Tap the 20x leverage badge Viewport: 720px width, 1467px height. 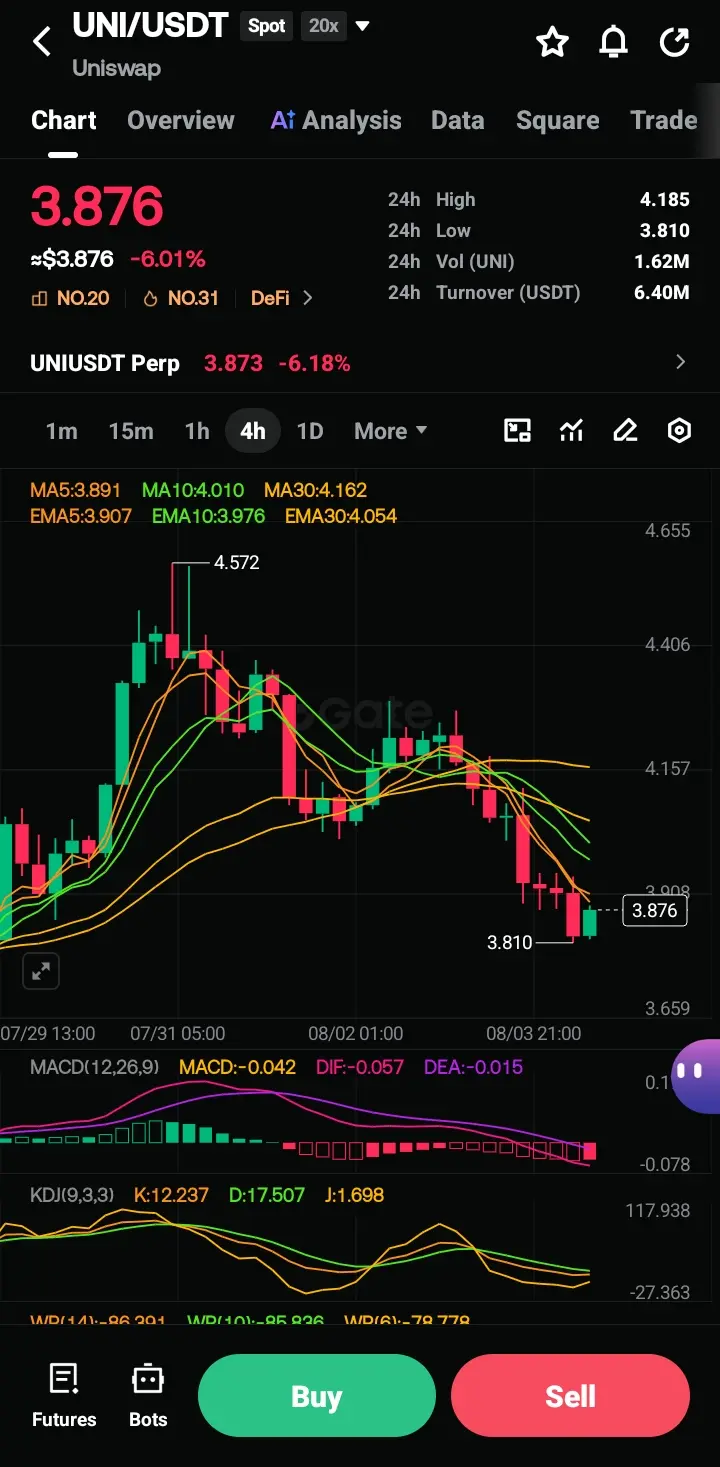click(x=323, y=26)
